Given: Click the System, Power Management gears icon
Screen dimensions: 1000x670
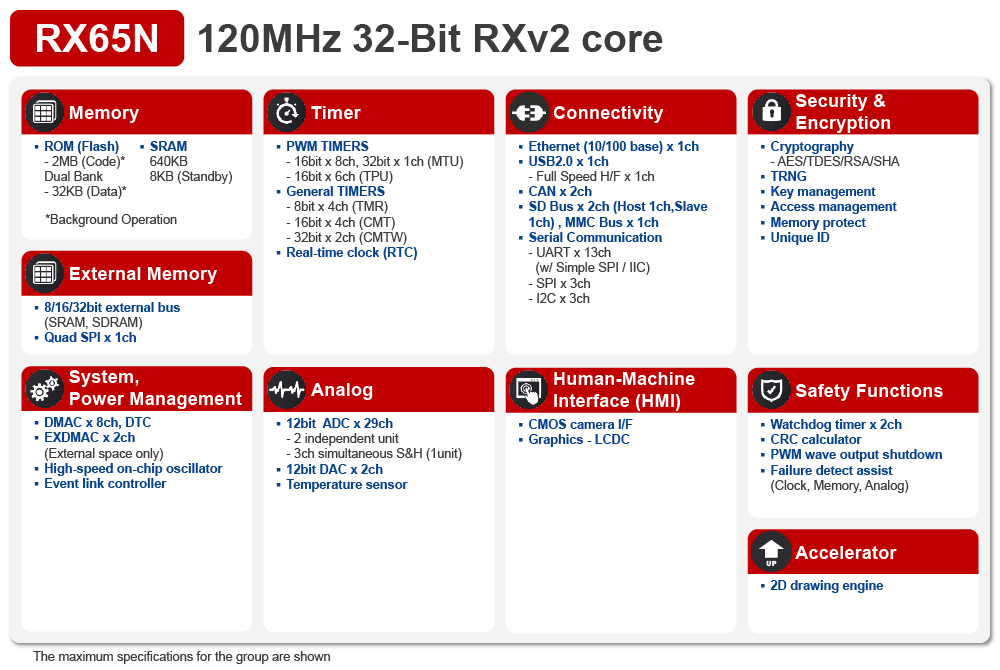Looking at the screenshot, I should point(44,389).
